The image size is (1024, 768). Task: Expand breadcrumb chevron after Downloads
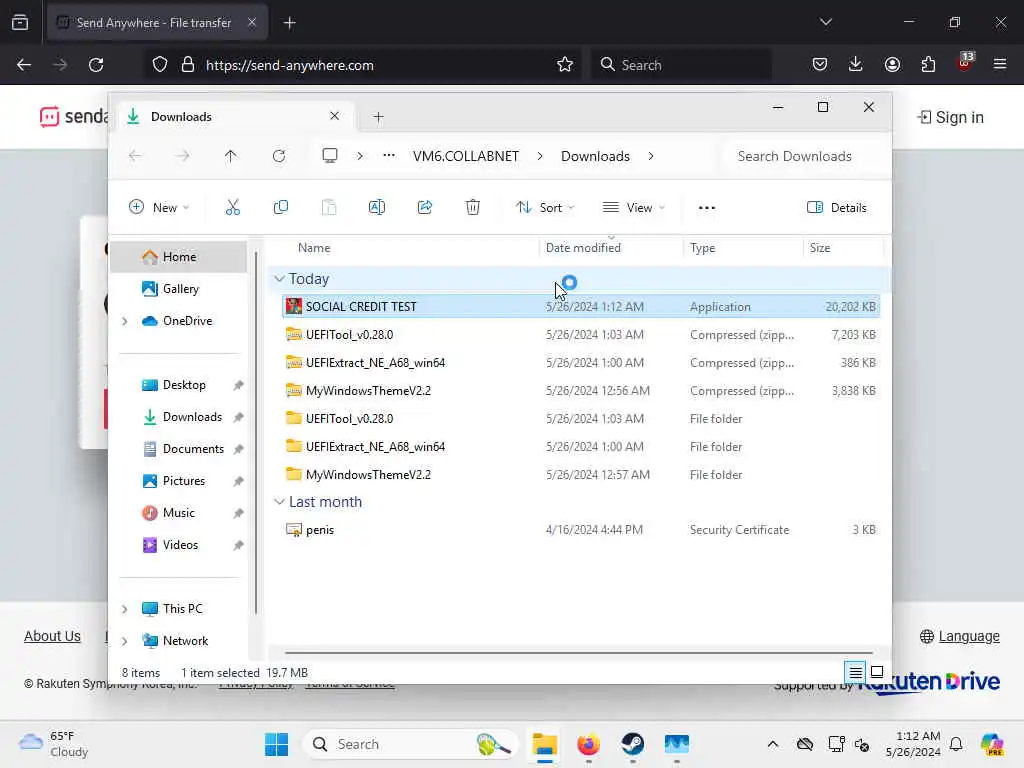point(651,156)
